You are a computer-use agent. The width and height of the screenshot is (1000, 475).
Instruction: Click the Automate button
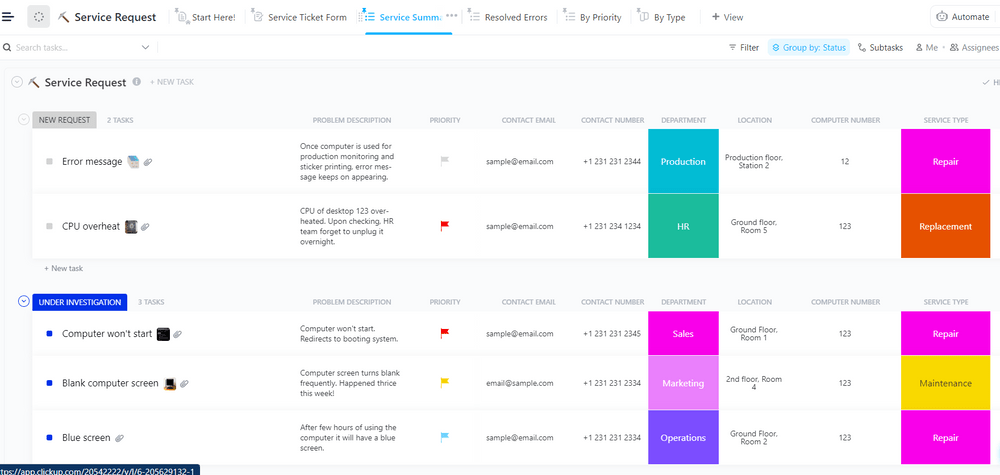pos(962,17)
